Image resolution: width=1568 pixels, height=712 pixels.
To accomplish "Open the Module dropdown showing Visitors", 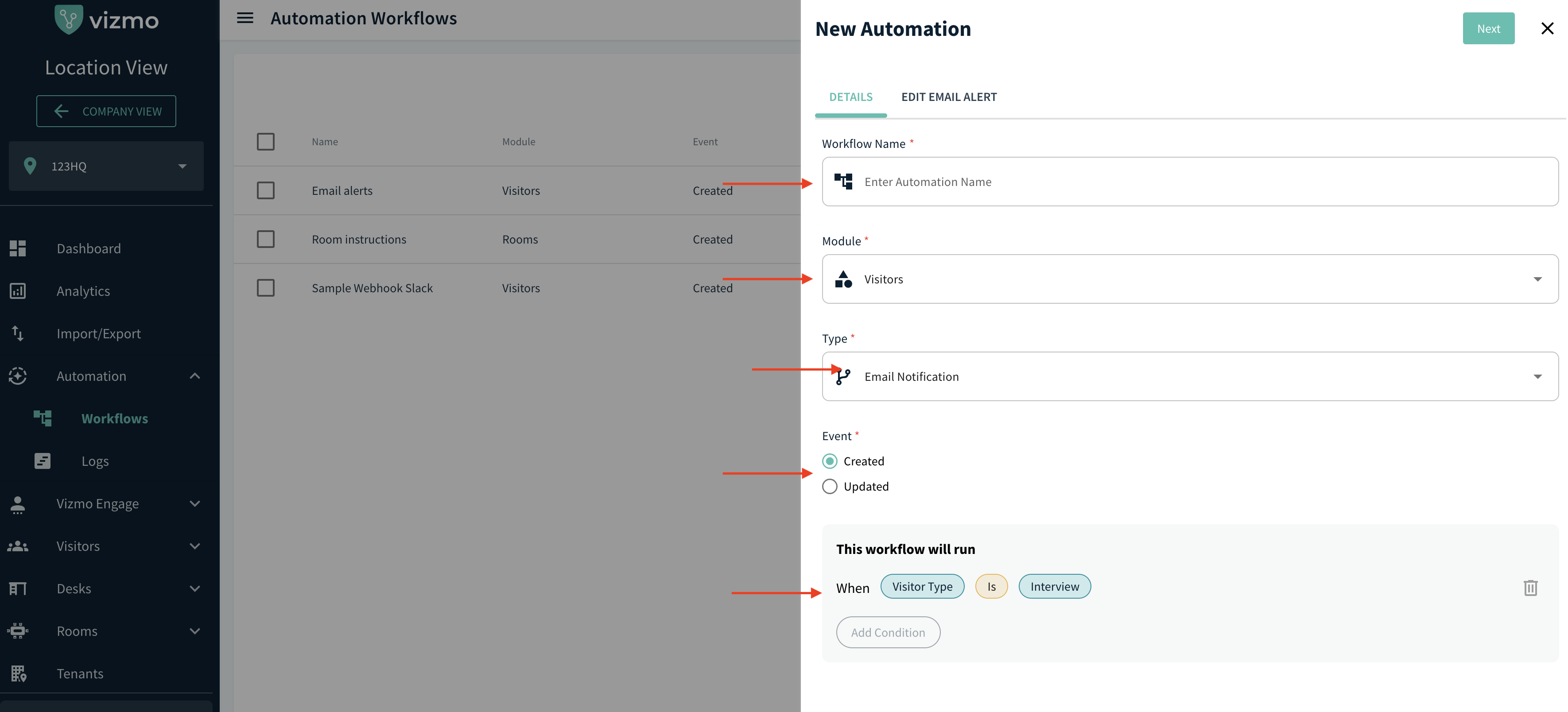I will [1189, 279].
